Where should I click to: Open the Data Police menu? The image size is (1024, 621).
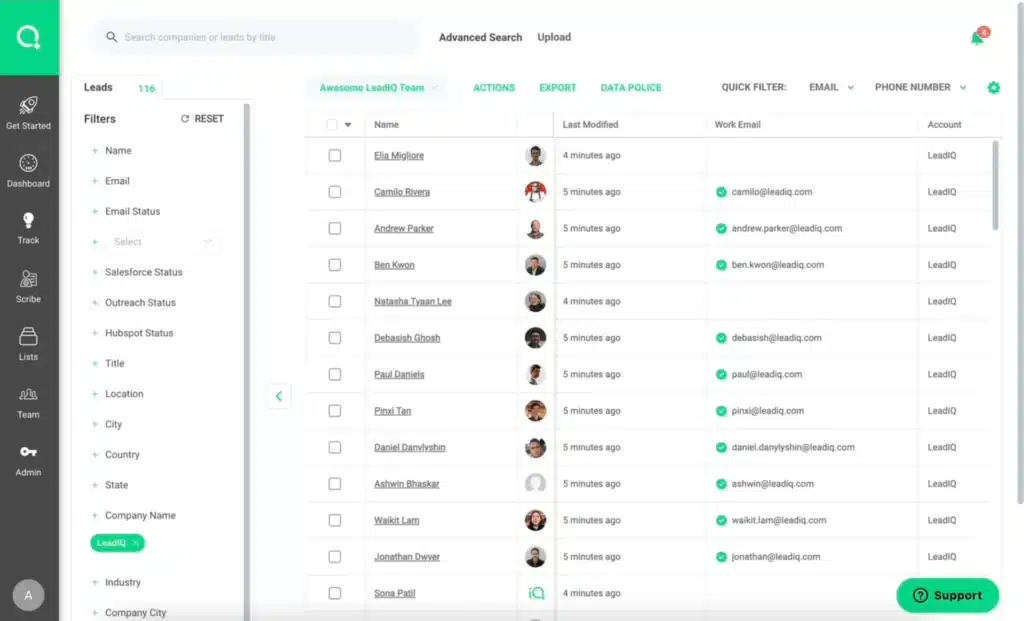pyautogui.click(x=630, y=88)
